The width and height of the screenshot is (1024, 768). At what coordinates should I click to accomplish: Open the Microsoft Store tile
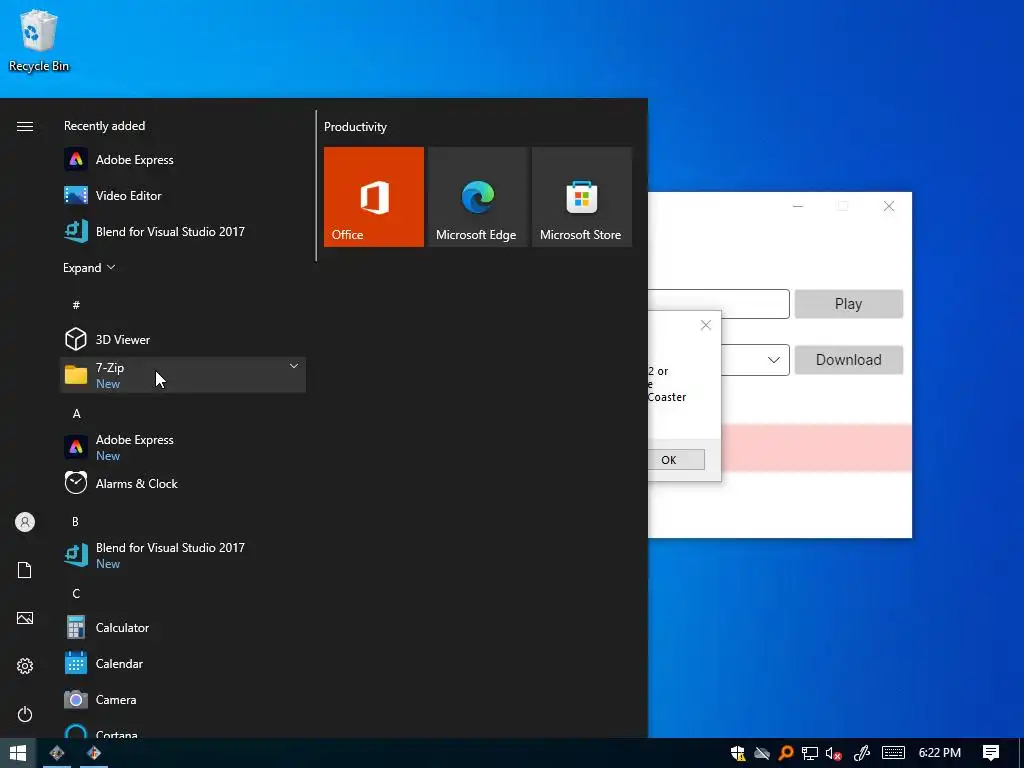click(x=582, y=197)
